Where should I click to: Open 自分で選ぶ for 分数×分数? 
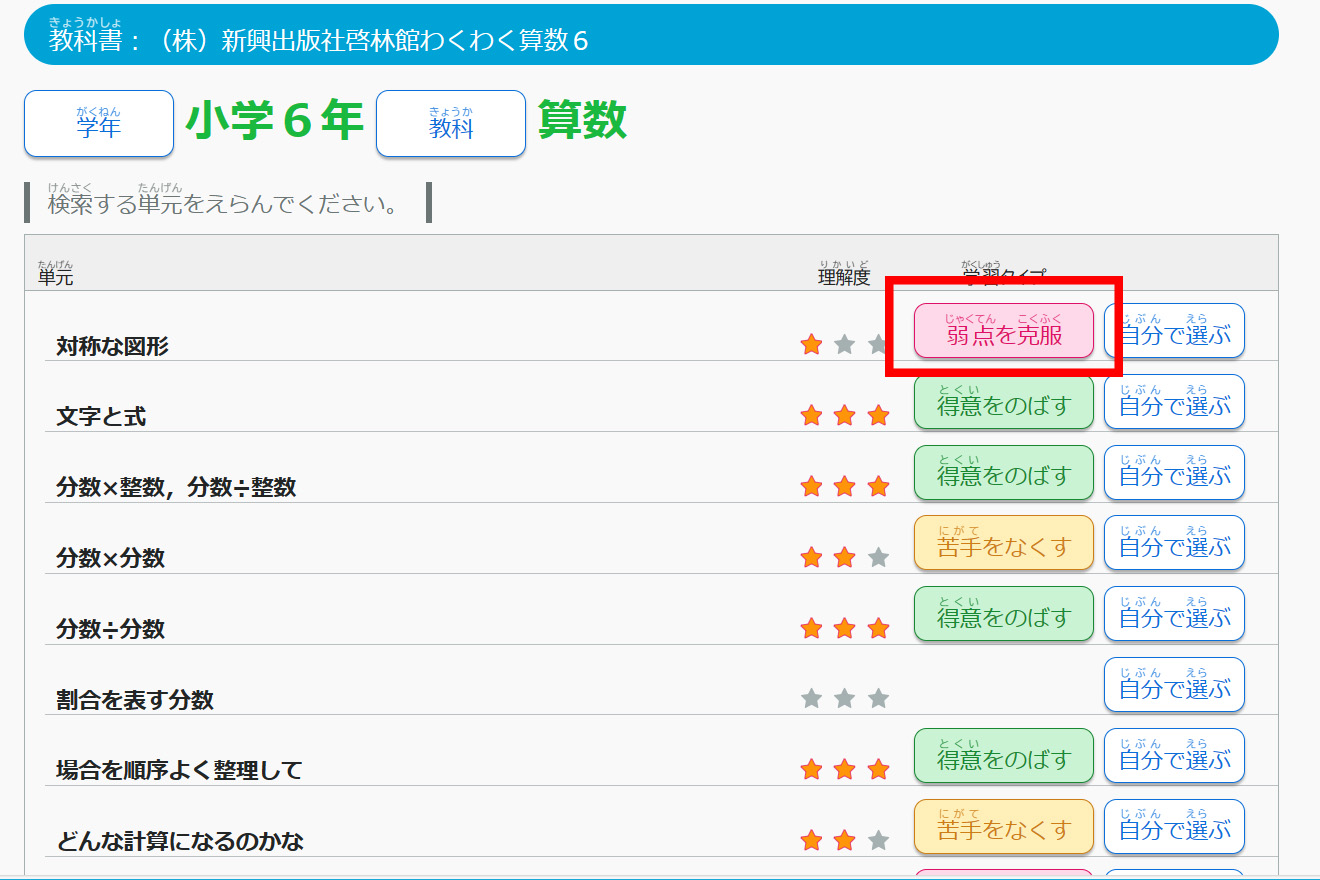pos(1174,544)
